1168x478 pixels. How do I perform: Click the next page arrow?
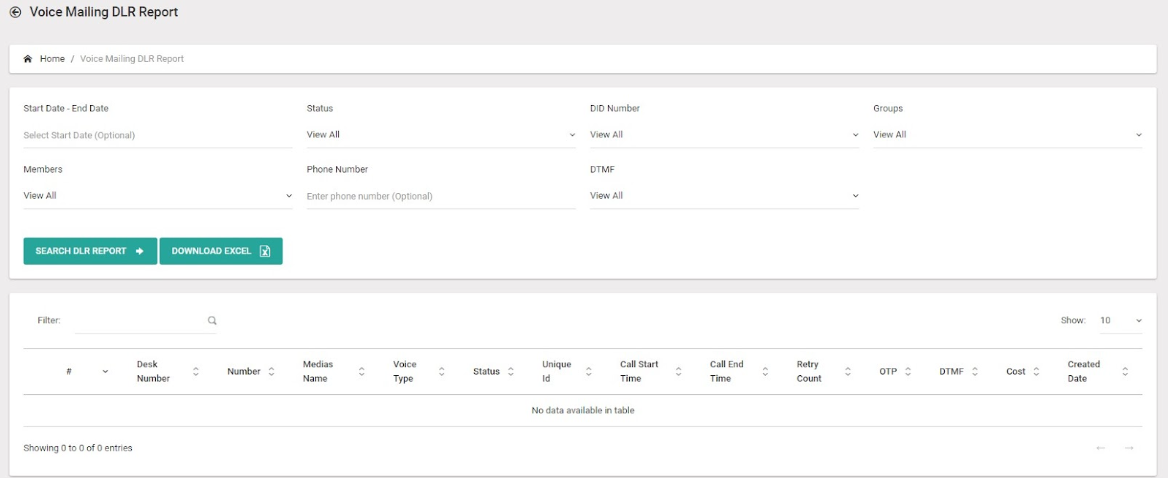tap(1129, 448)
